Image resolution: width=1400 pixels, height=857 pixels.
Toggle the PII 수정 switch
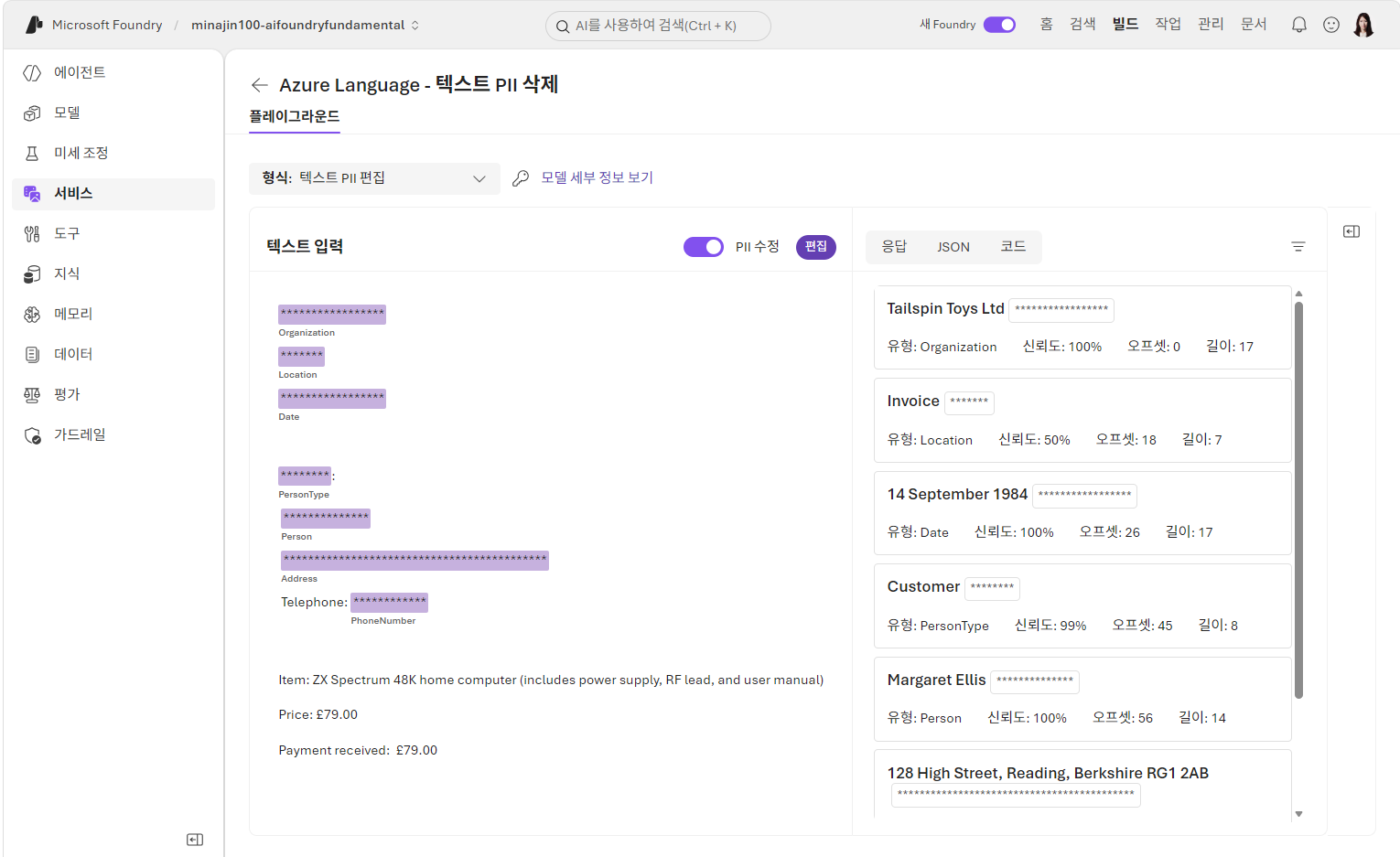(704, 247)
